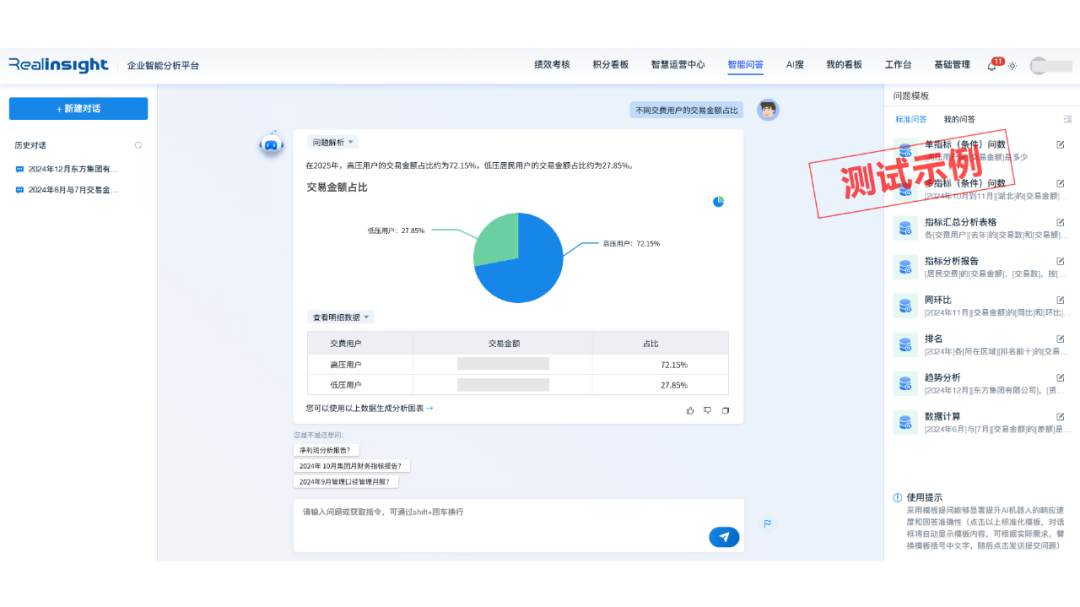The height and width of the screenshot is (607, 1080).
Task: Click the pie chart type icon
Action: click(x=718, y=201)
